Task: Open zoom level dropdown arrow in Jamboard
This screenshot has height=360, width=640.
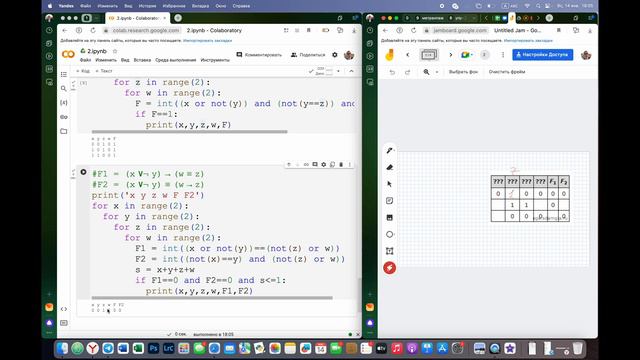Action: pos(437,72)
